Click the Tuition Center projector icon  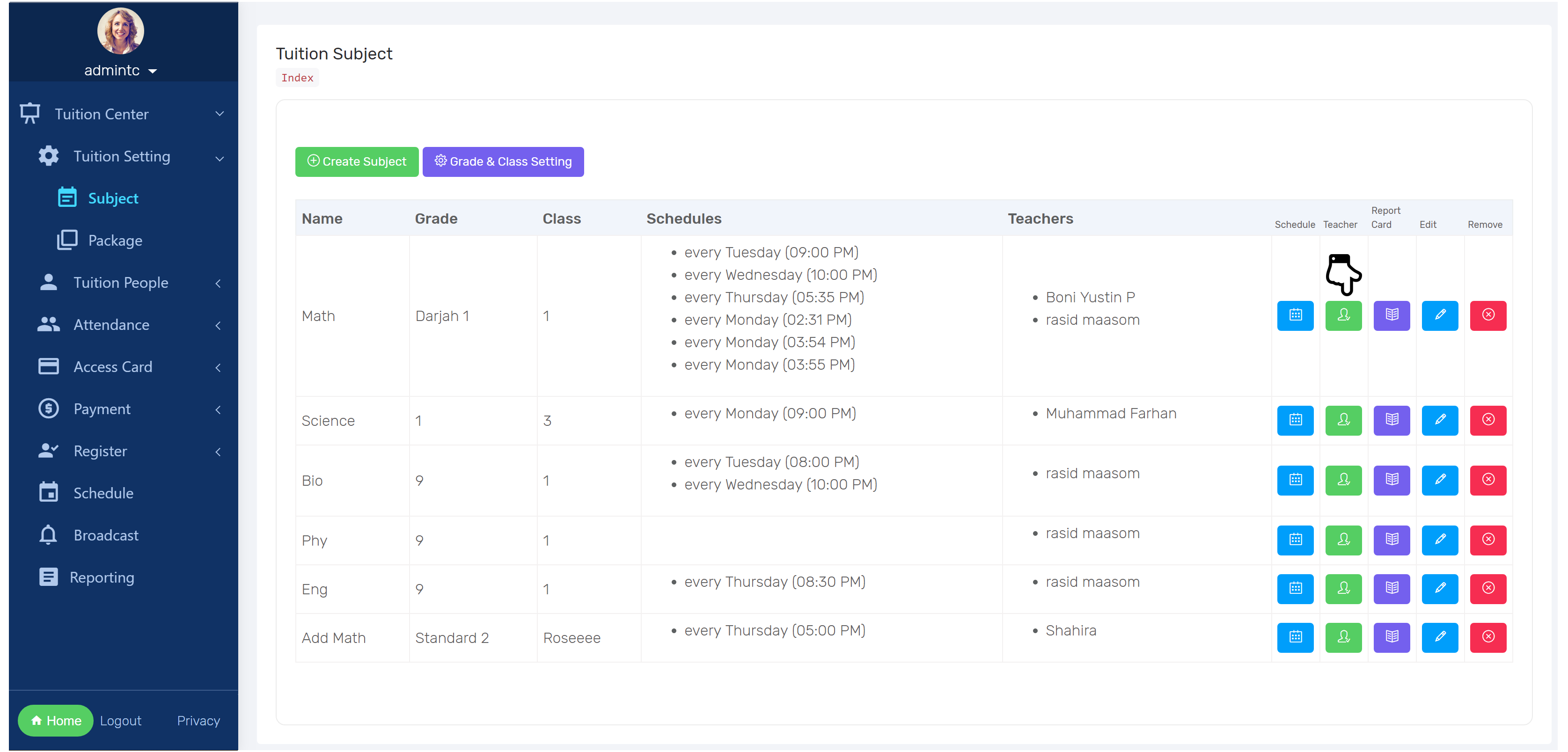tap(30, 113)
